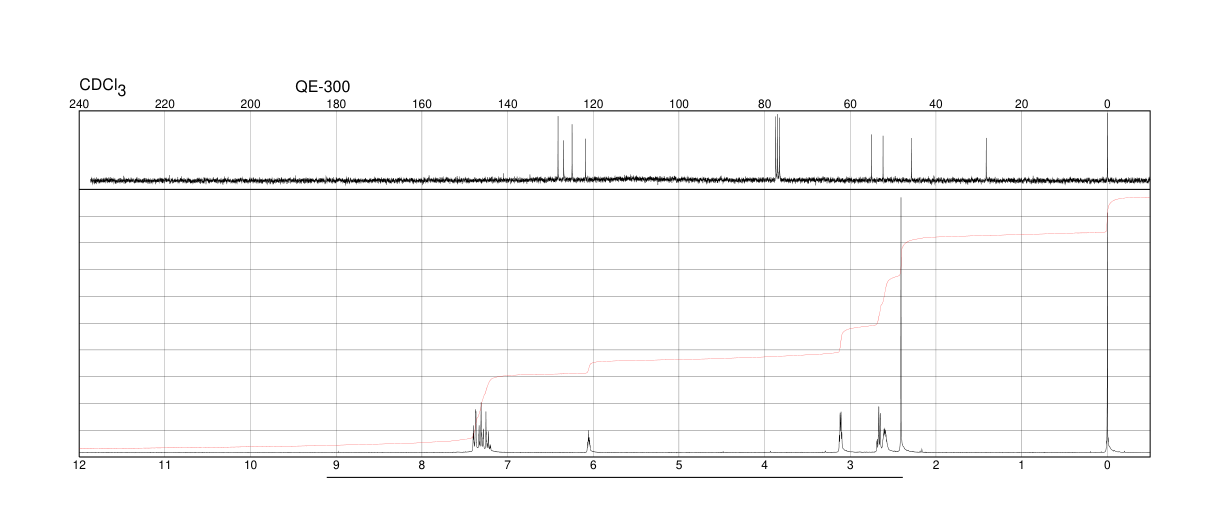The height and width of the screenshot is (528, 1224).
Task: Click the 11 ppm label on proton axis
Action: point(165,466)
